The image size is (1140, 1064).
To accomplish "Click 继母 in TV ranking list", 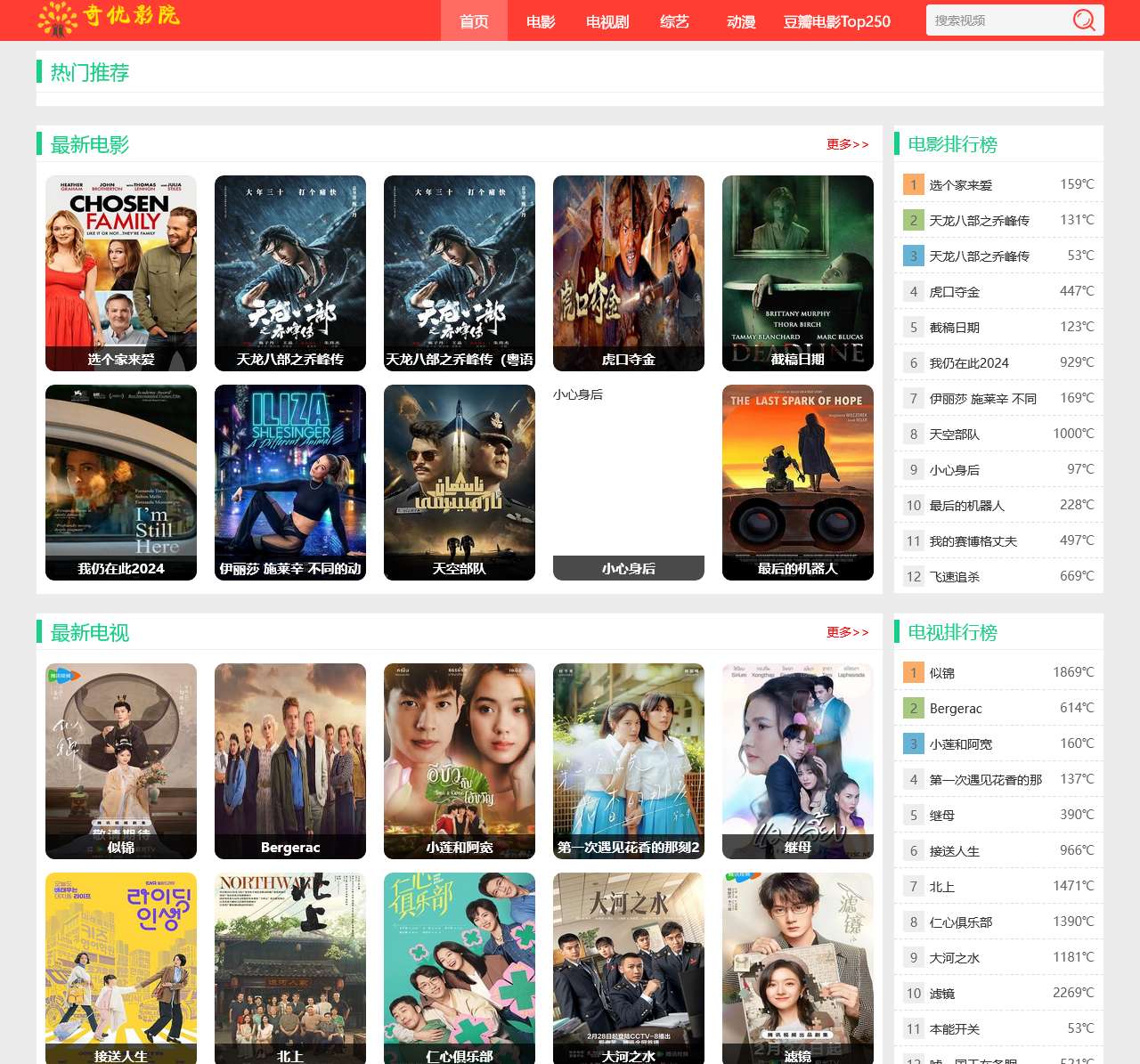I will click(941, 816).
